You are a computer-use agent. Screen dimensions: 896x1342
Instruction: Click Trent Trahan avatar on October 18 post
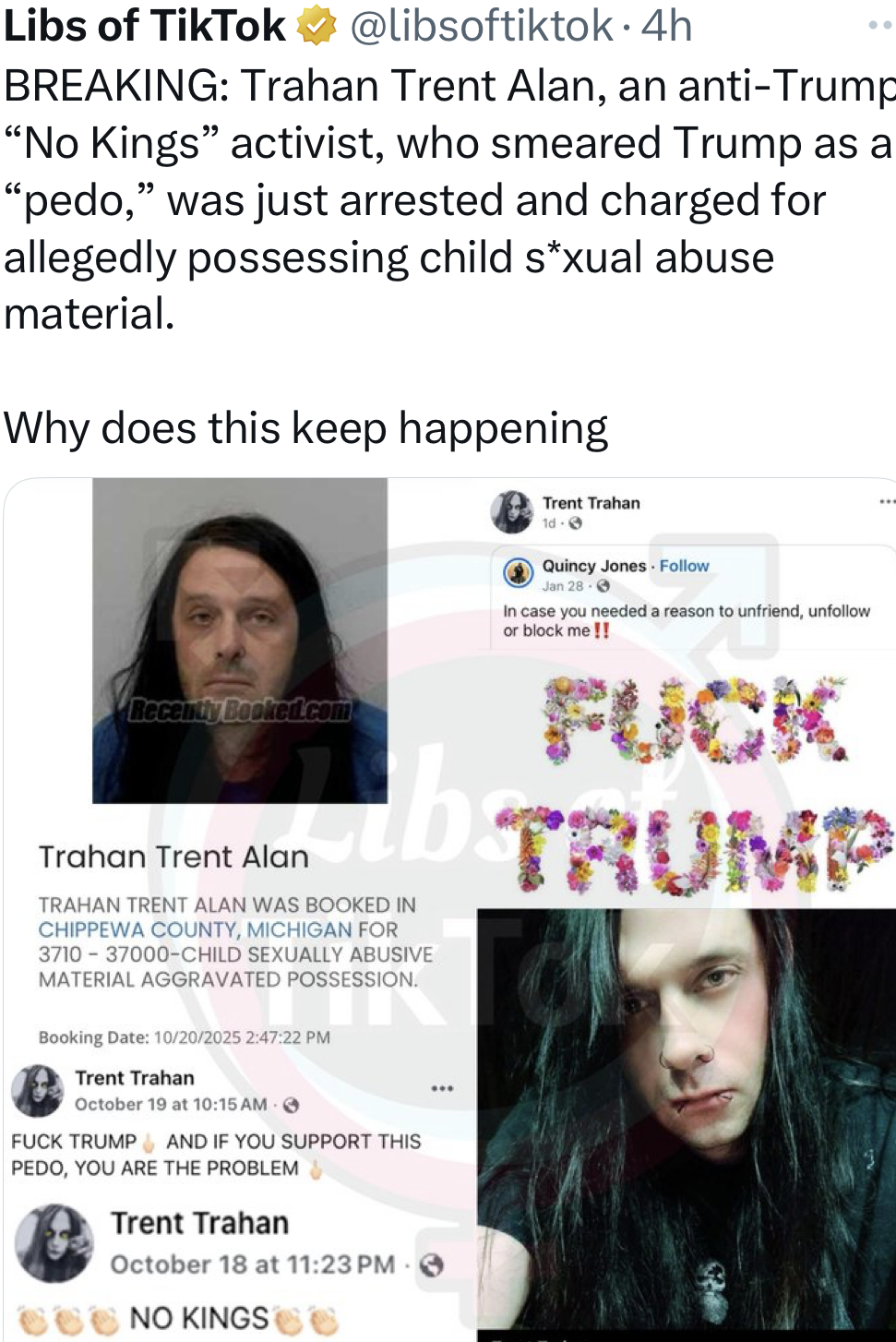[x=54, y=1243]
